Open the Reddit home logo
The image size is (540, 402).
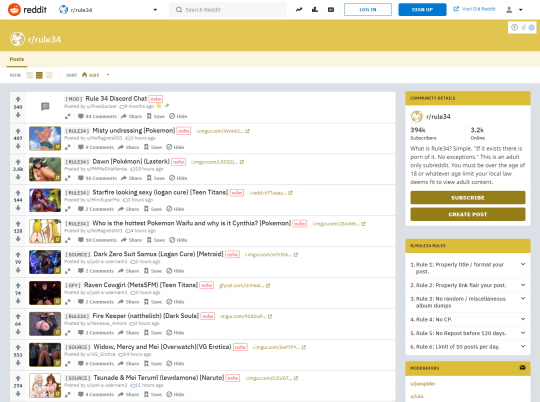pos(28,10)
